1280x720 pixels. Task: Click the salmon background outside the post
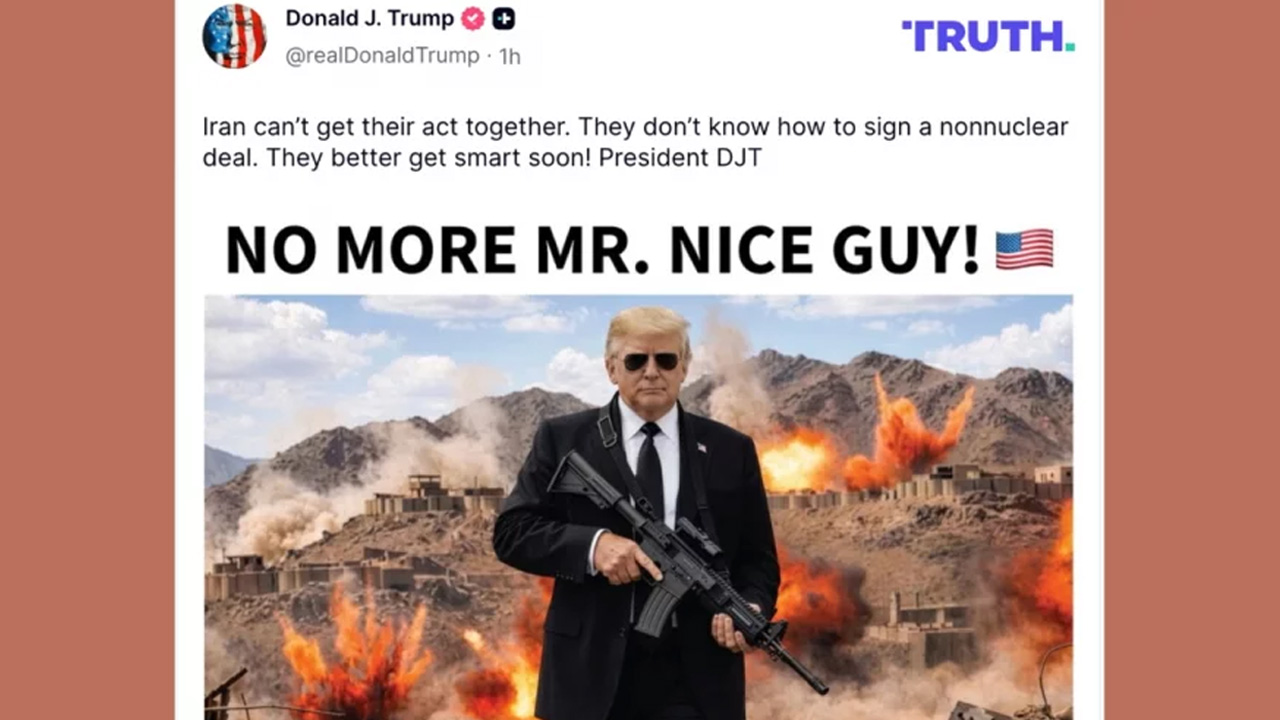(87, 360)
